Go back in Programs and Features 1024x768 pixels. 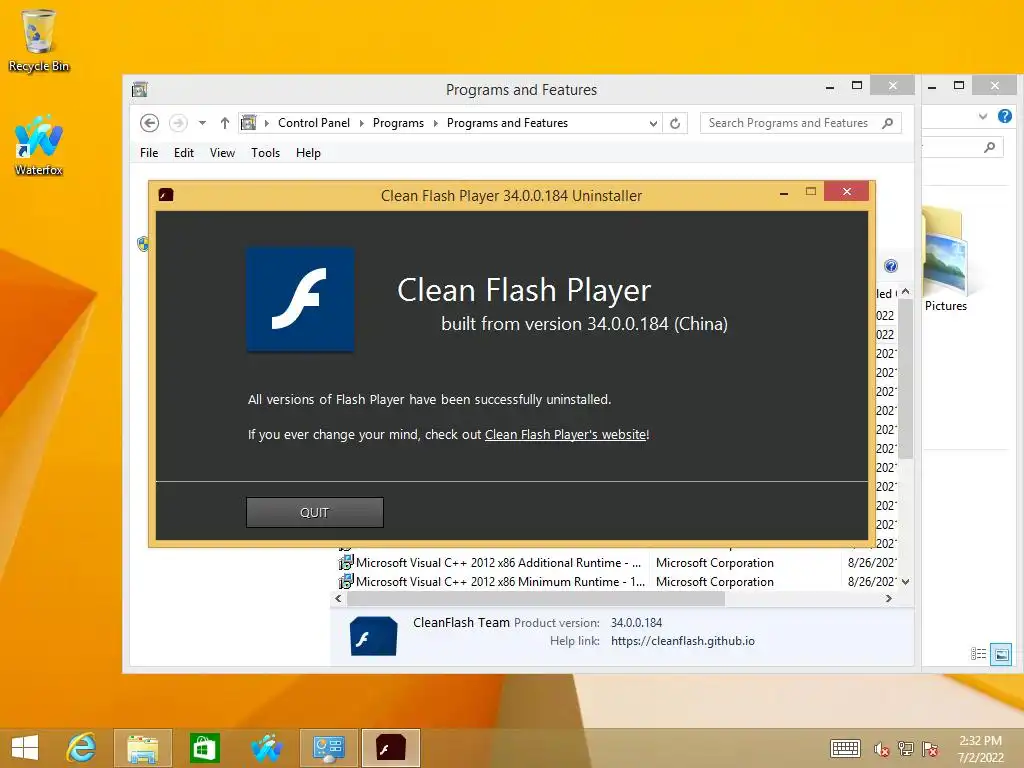(150, 123)
